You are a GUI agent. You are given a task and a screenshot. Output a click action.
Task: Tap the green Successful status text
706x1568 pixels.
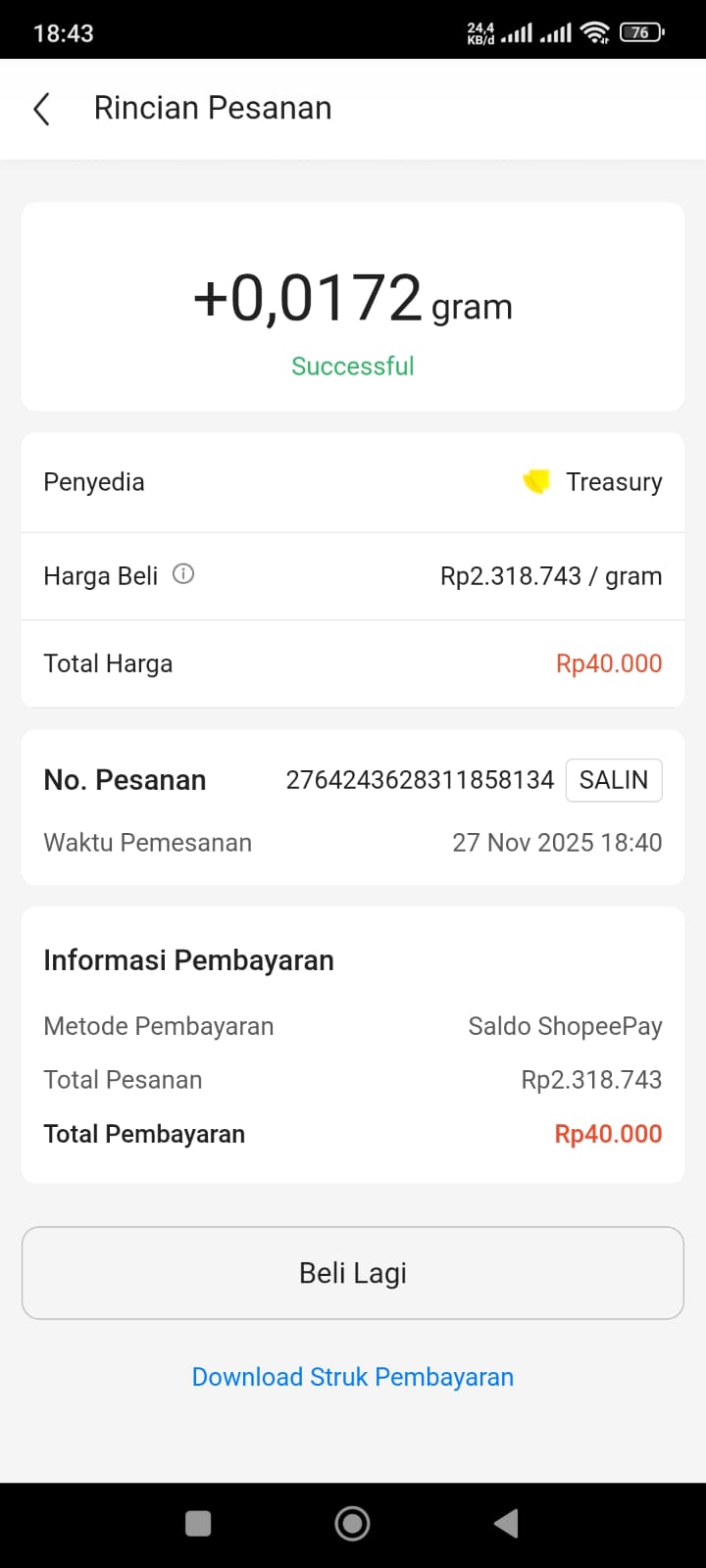[353, 367]
